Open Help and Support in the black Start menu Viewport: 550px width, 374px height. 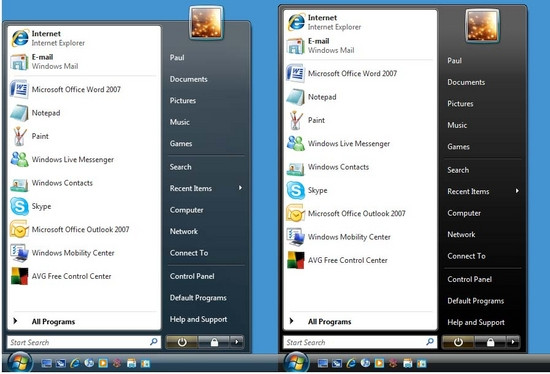point(483,322)
